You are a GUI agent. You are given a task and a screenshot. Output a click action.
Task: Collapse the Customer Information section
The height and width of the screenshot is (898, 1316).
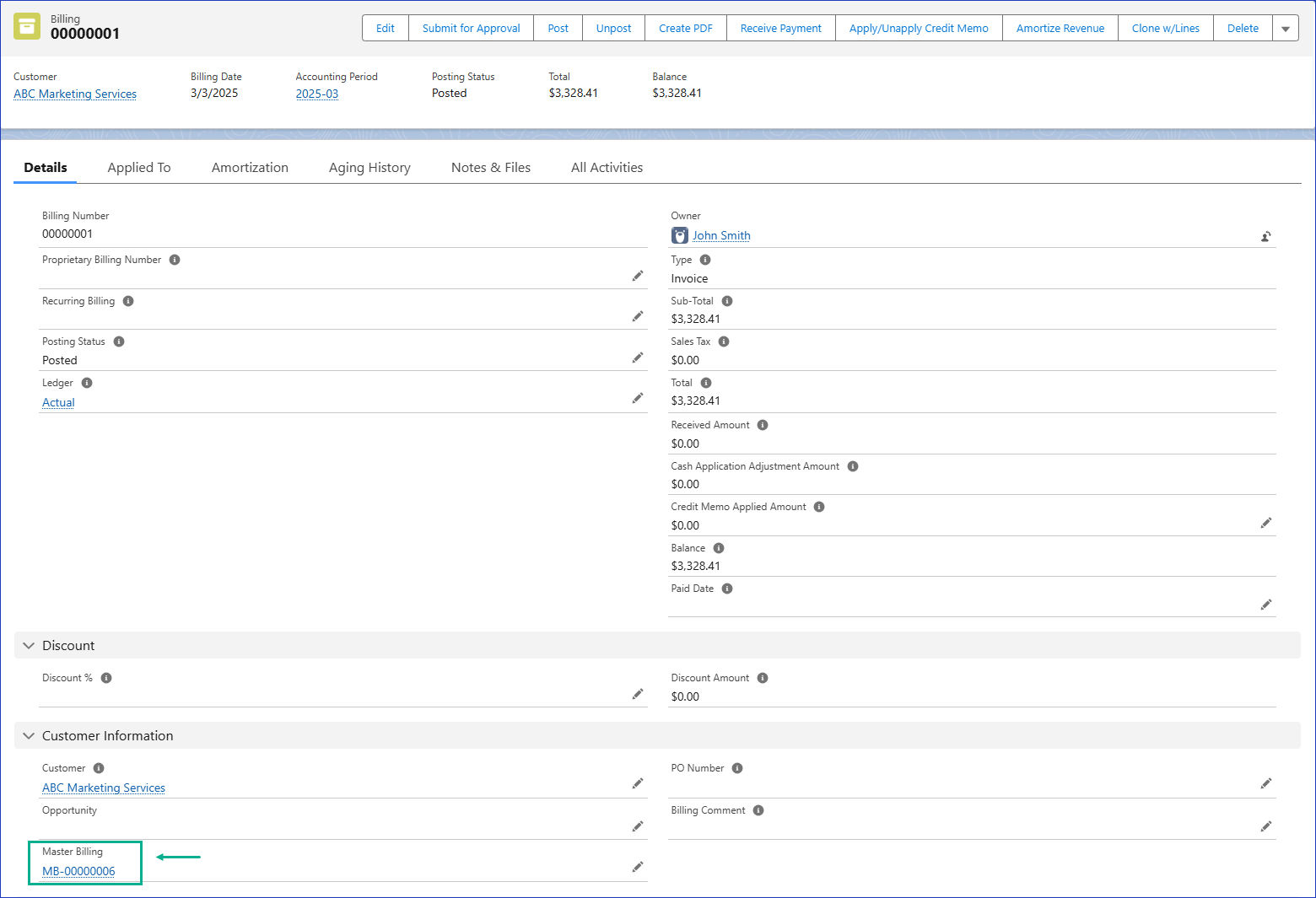[29, 736]
